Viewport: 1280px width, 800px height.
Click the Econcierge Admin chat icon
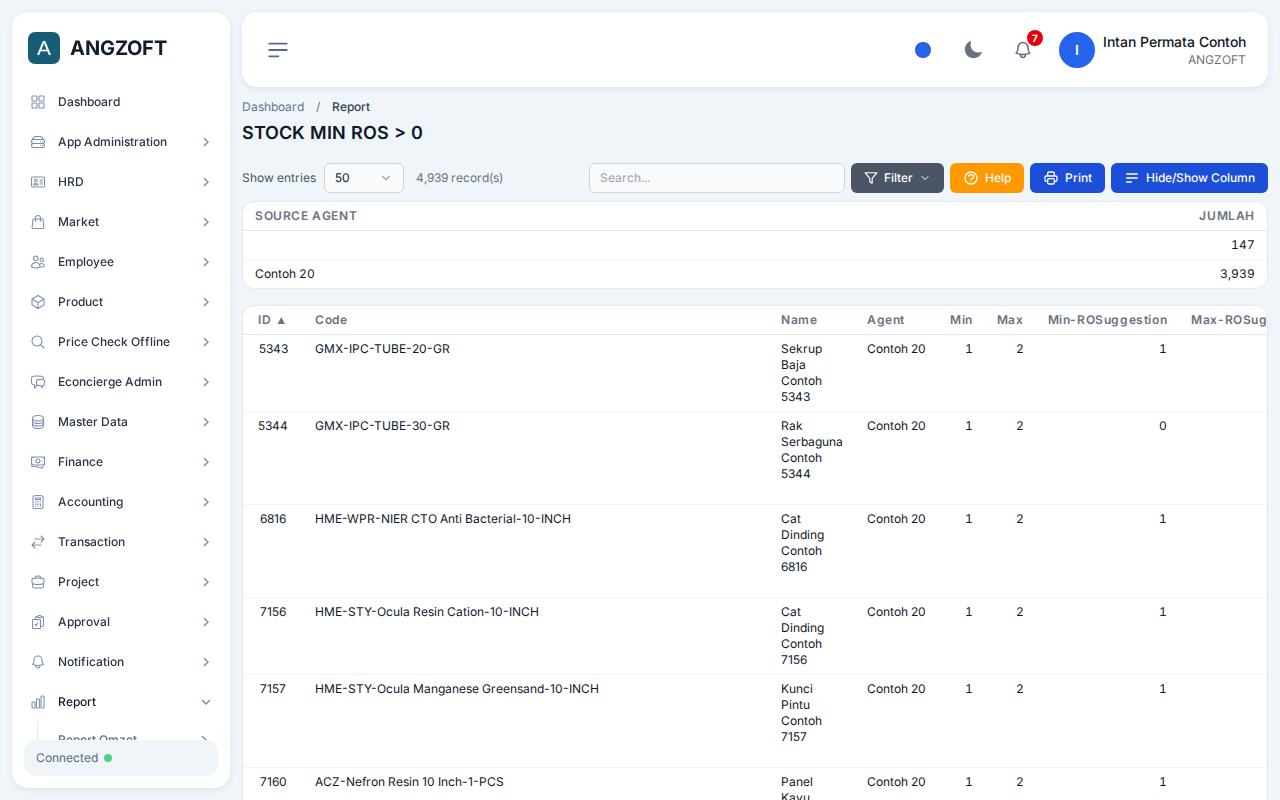38,382
